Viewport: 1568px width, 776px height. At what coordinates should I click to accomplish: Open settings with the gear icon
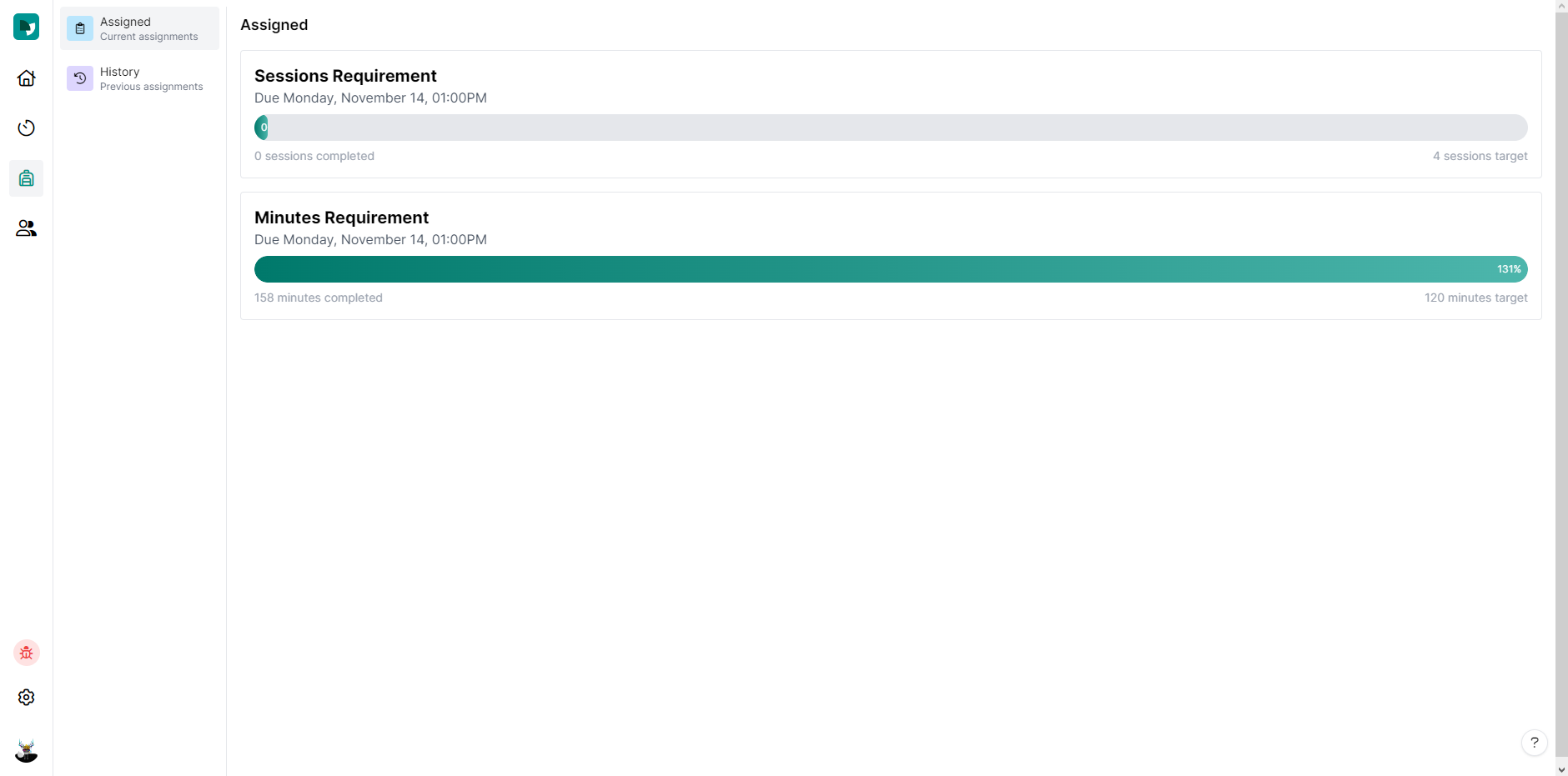26,698
